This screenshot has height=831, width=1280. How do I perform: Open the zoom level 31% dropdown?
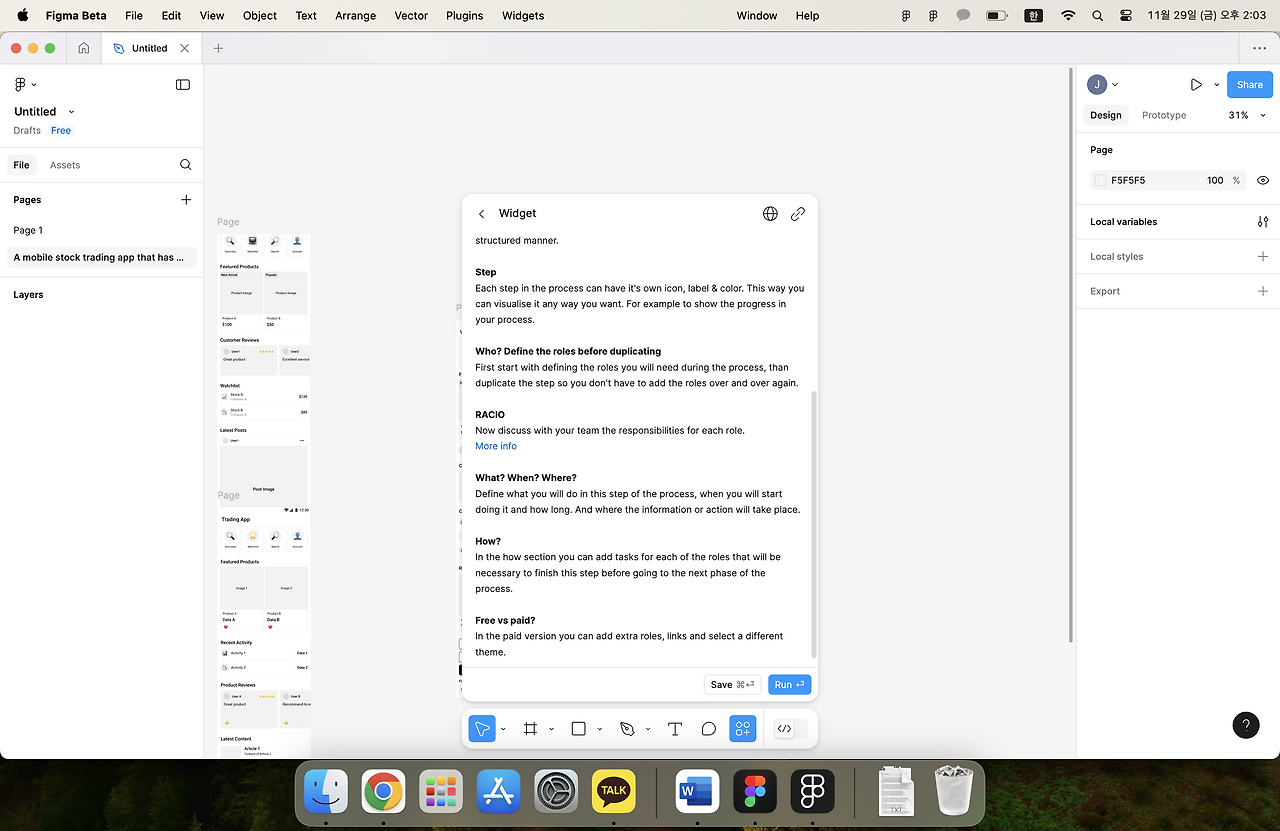tap(1247, 115)
